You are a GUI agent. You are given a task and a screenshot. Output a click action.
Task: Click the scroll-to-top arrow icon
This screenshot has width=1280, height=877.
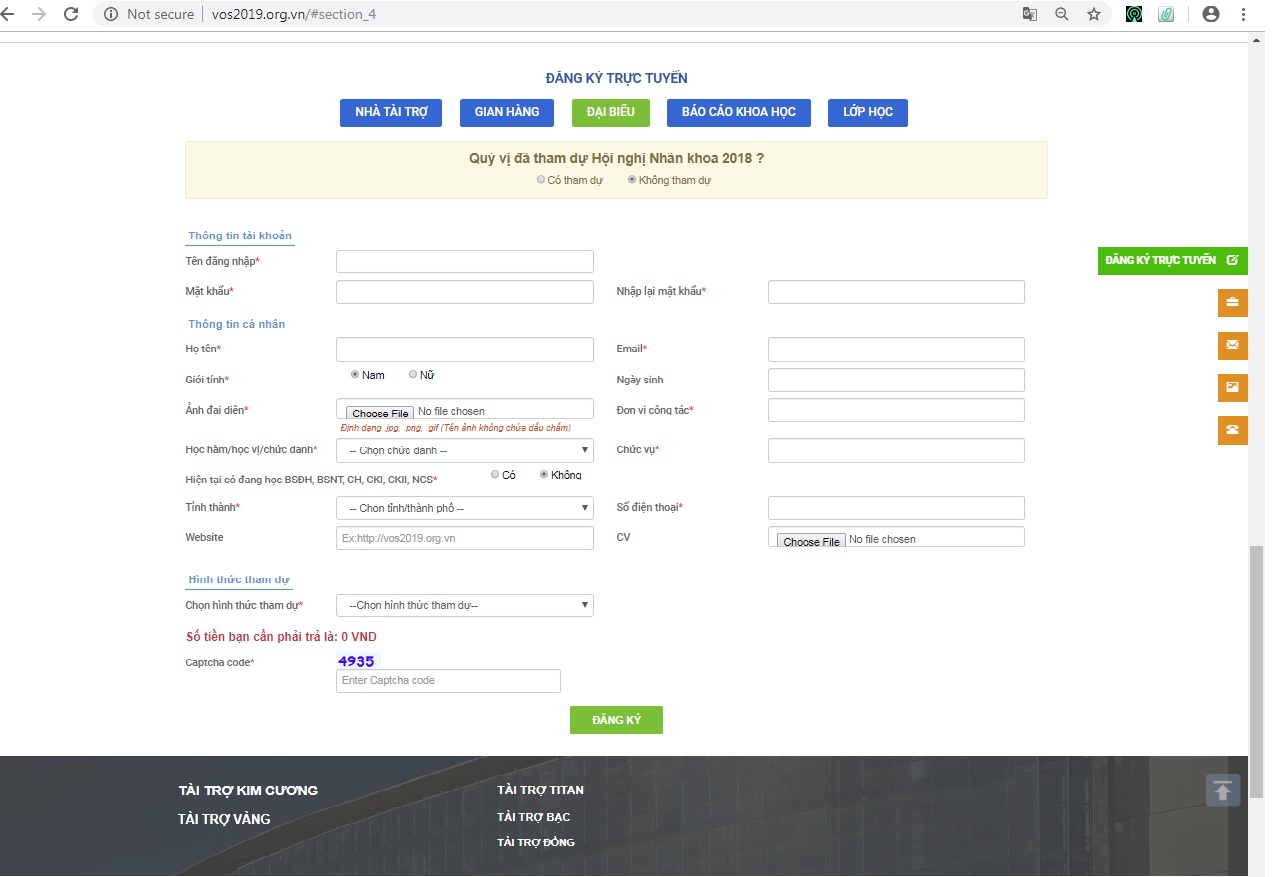(x=1223, y=790)
